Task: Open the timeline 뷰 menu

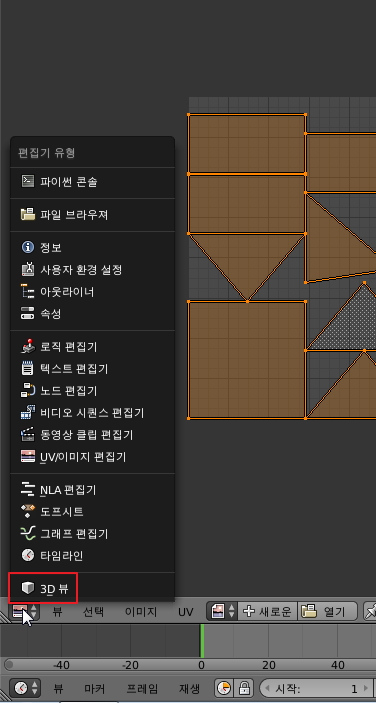Action: tap(58, 688)
